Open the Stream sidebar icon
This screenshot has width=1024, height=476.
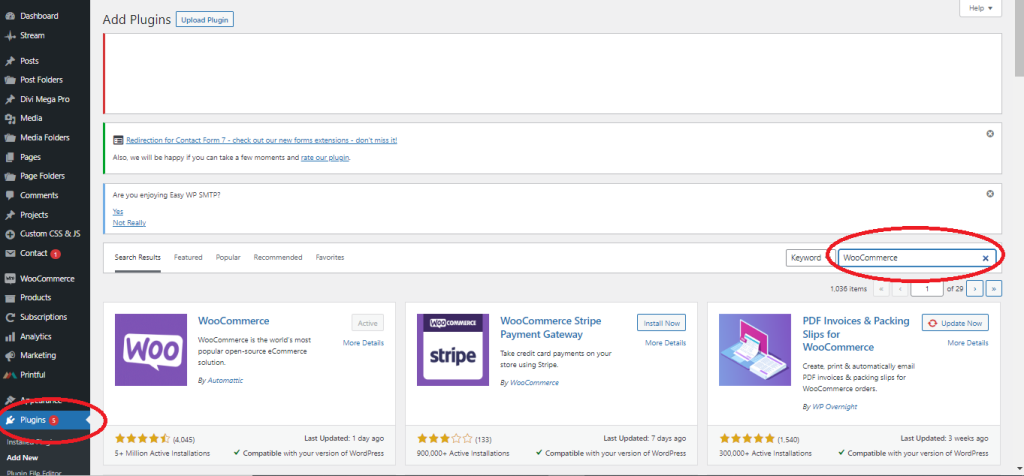tap(10, 36)
